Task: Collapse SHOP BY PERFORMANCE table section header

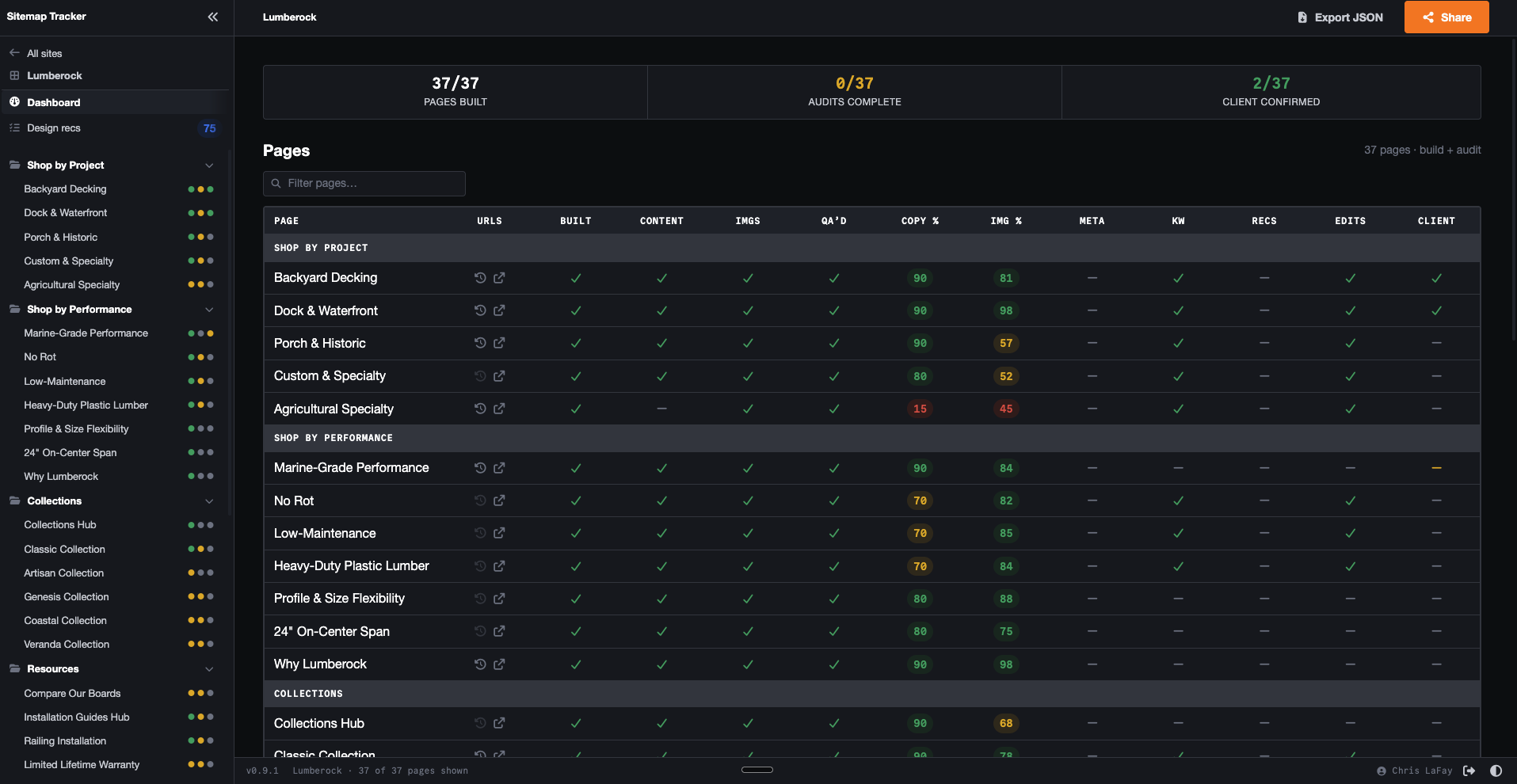Action: tap(871, 438)
